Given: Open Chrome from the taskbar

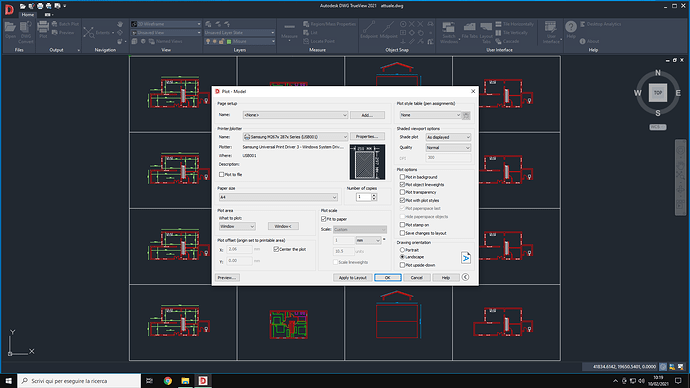Looking at the screenshot, I should pyautogui.click(x=168, y=381).
